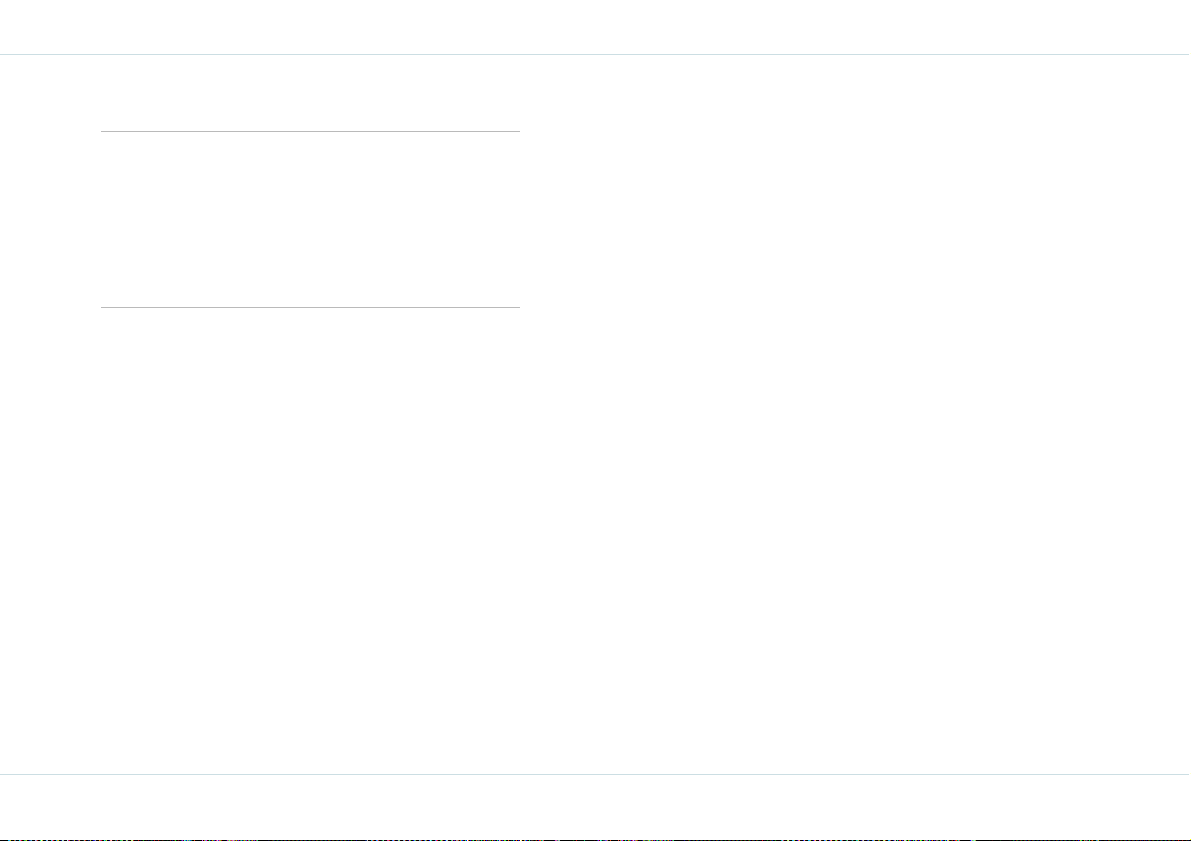This screenshot has height=841, width=1191.
Task: Click the left end of the upper gray divider
Action: (103, 131)
